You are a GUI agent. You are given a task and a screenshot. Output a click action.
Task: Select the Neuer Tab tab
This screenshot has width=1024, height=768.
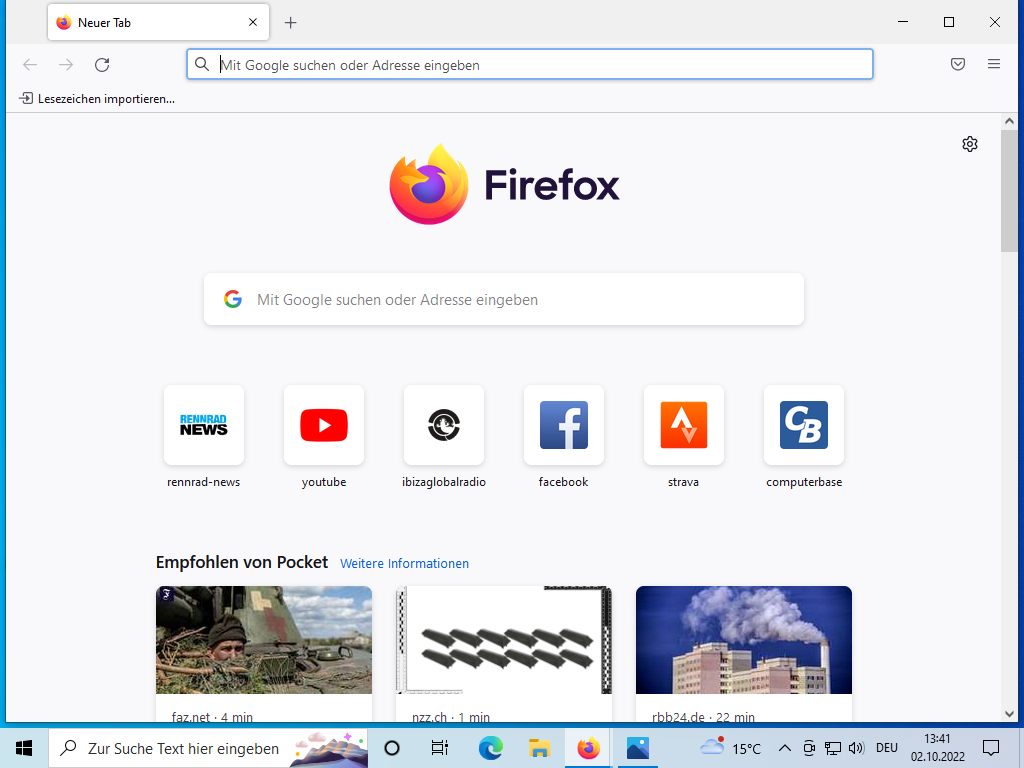click(158, 22)
